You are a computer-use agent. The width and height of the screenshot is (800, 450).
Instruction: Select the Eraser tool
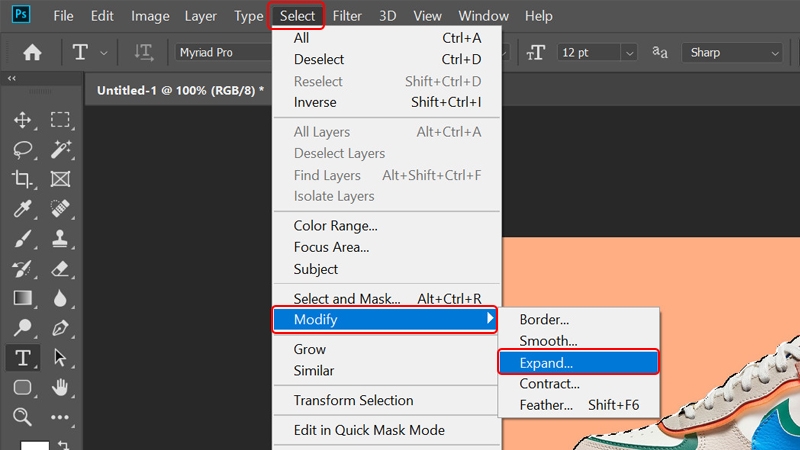(x=60, y=268)
